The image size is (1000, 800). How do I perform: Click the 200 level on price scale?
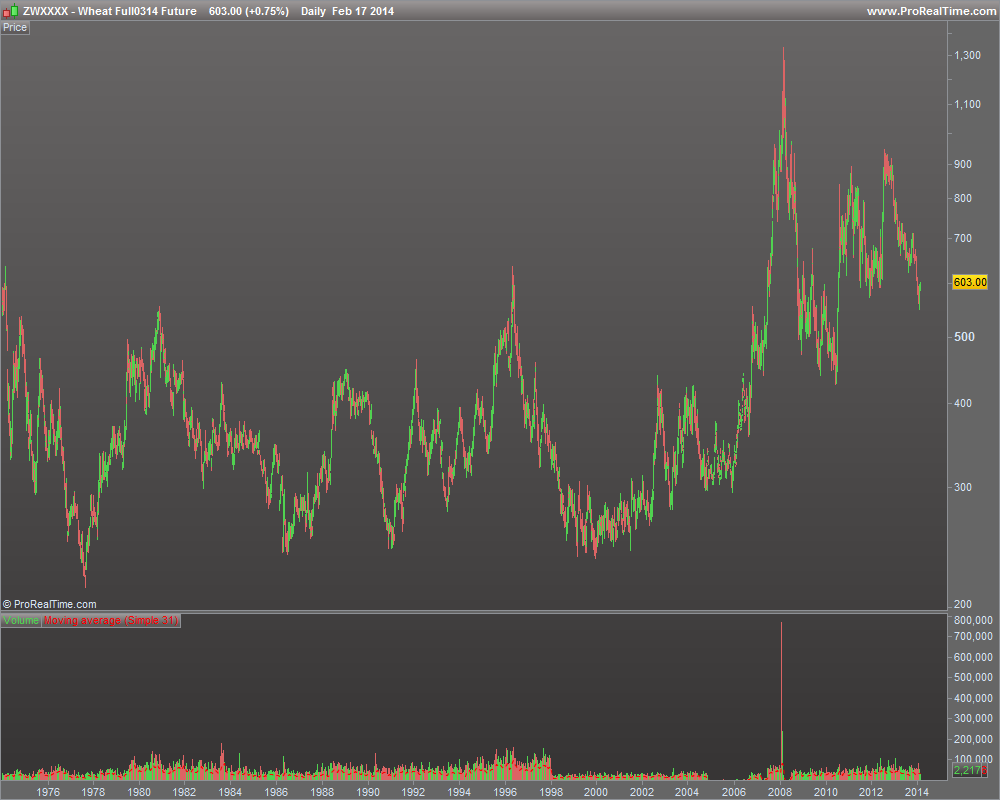(962, 604)
